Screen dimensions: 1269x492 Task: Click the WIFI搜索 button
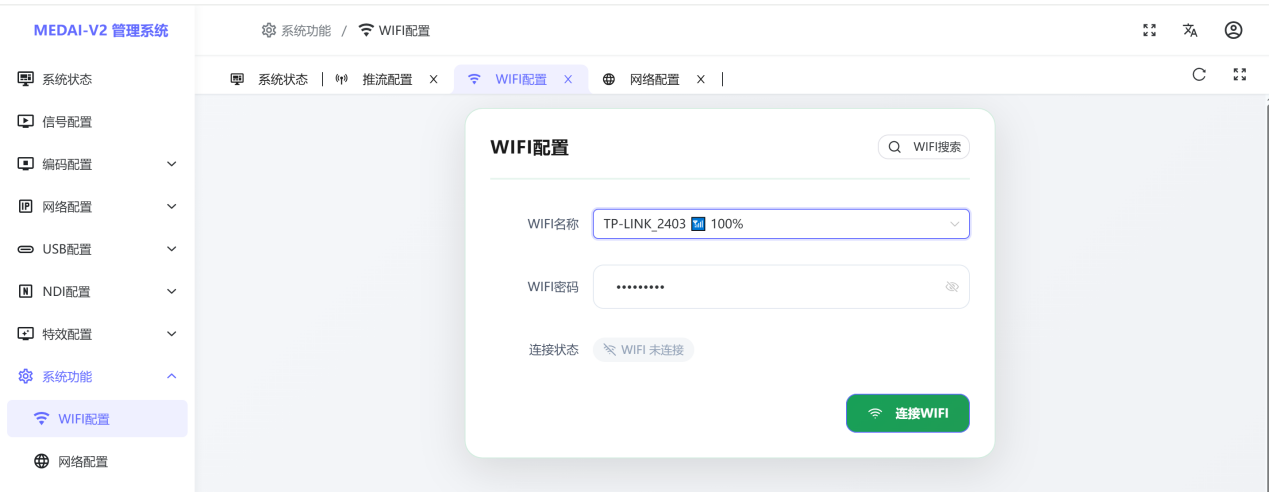point(924,147)
